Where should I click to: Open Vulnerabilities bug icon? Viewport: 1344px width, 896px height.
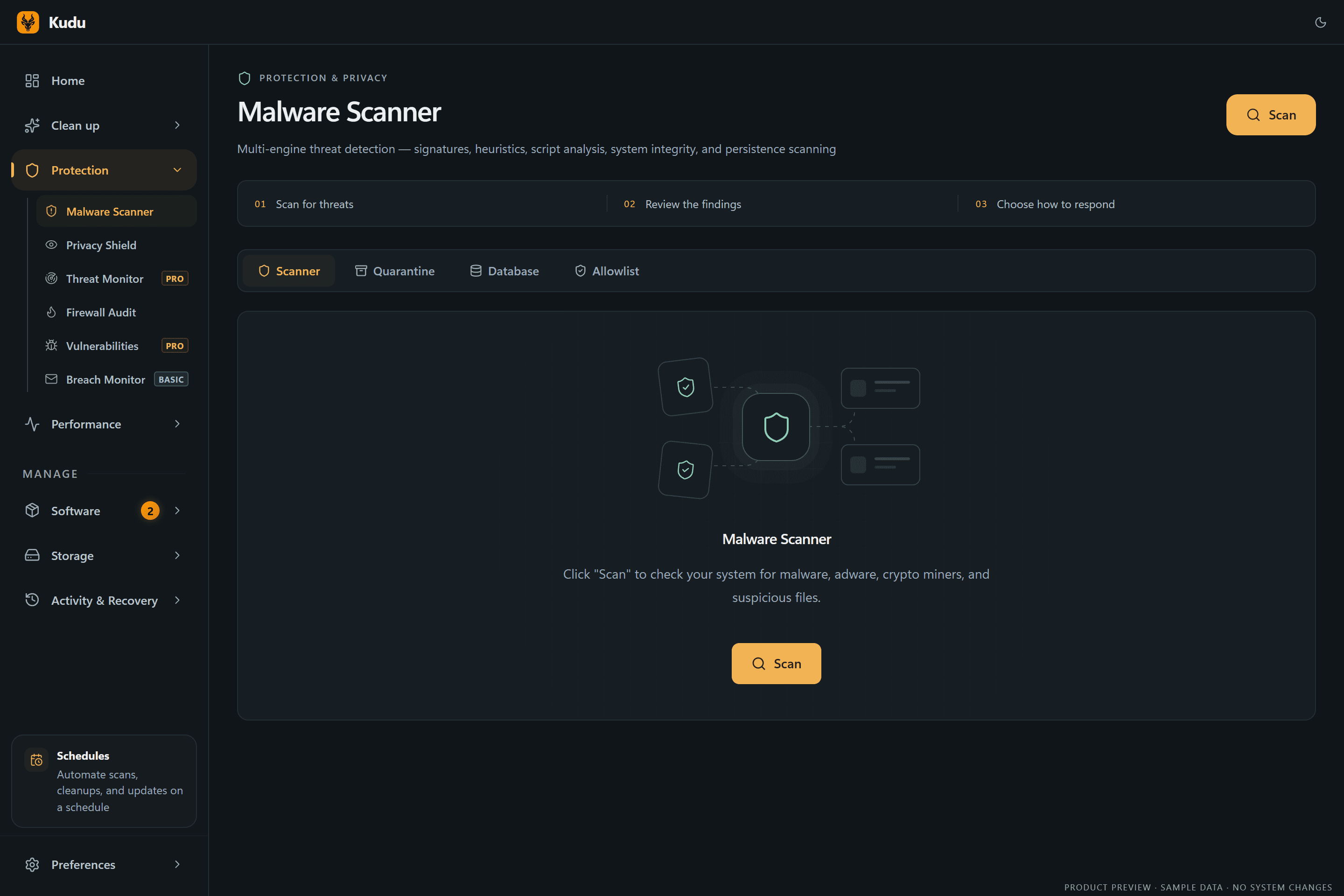click(51, 346)
